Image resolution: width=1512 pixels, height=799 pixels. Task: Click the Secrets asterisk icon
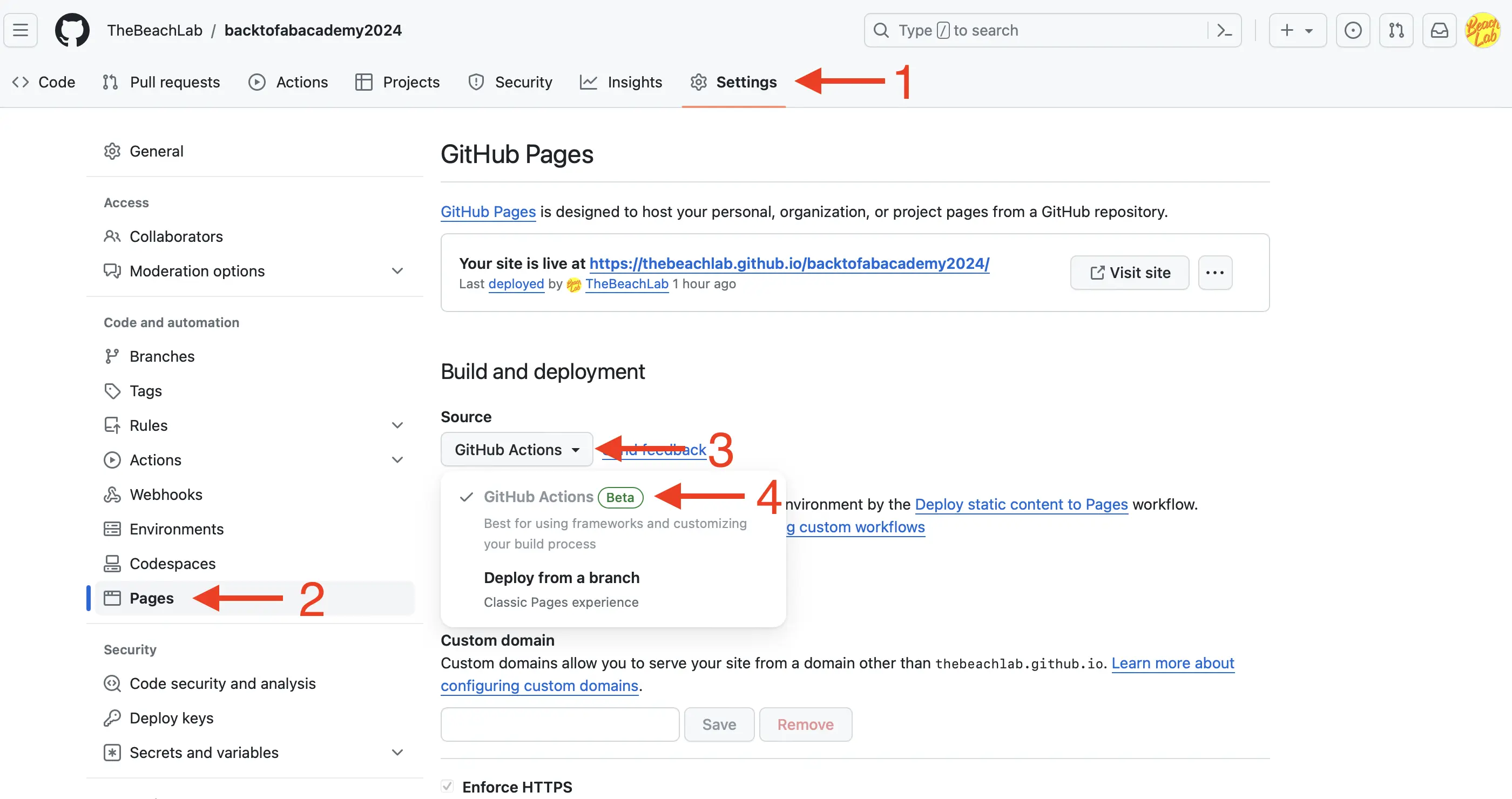coord(112,753)
